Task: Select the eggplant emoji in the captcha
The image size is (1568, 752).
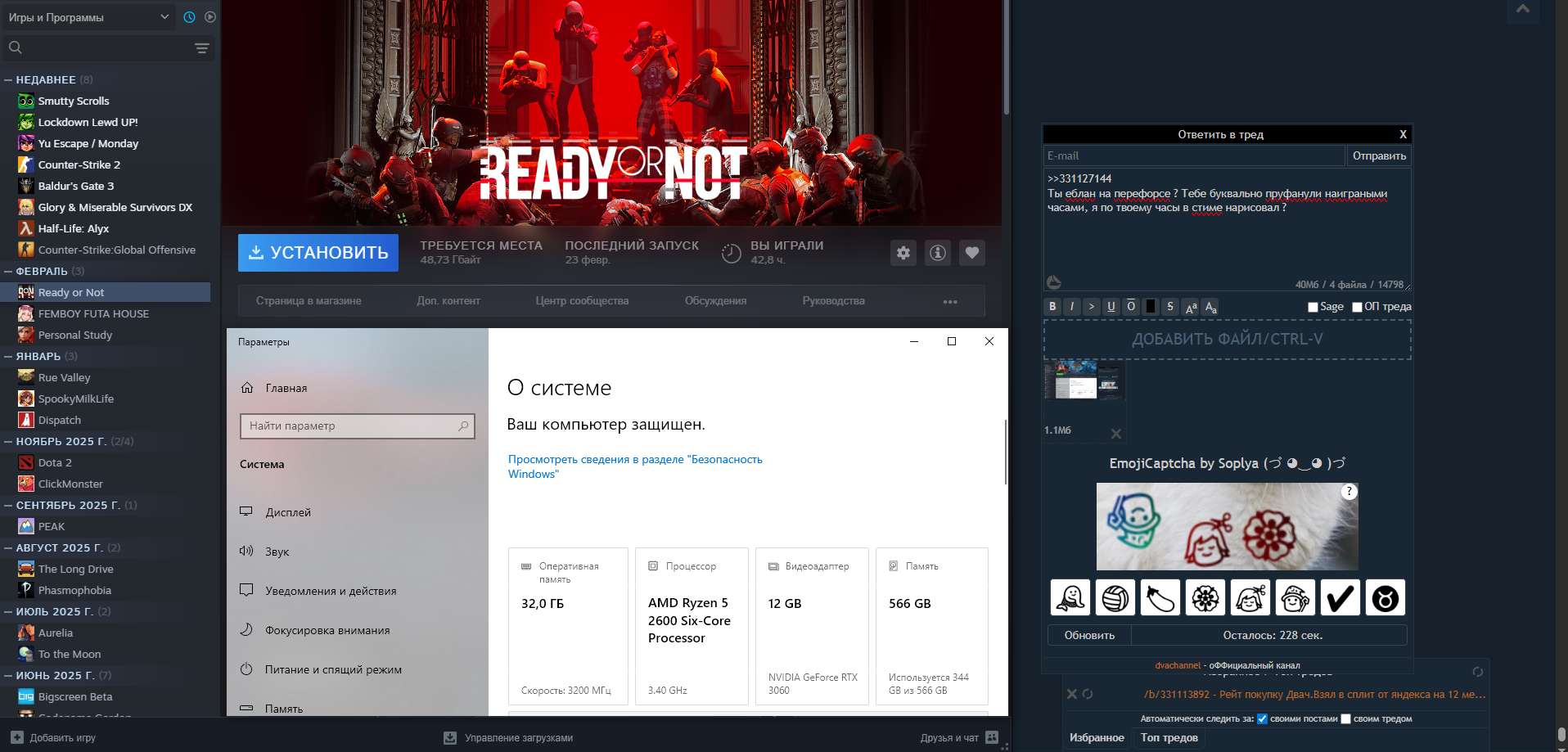Action: click(x=1160, y=598)
